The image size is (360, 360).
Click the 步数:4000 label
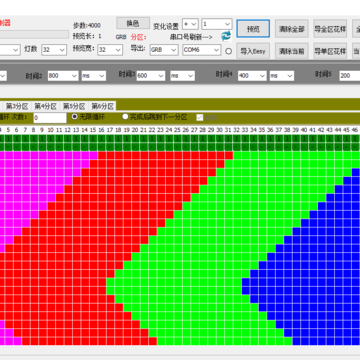pos(87,26)
